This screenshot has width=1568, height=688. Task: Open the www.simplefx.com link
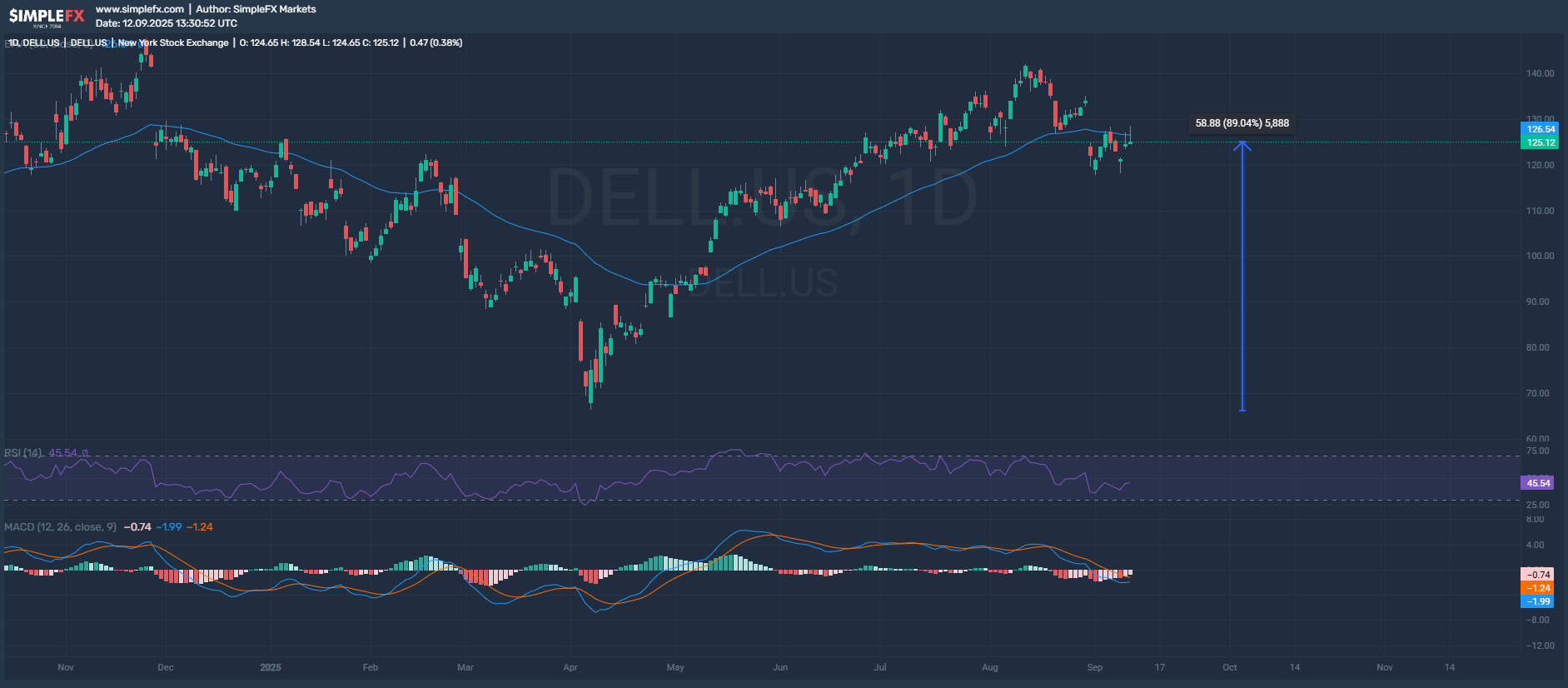pos(139,9)
